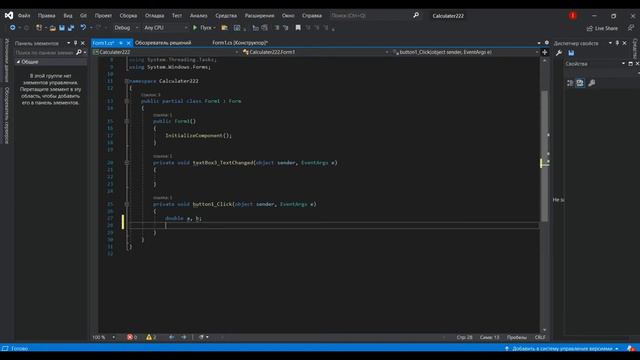640x360 pixels.
Task: Open the Calculater222.Form1 class dropdown
Action: (x=316, y=52)
